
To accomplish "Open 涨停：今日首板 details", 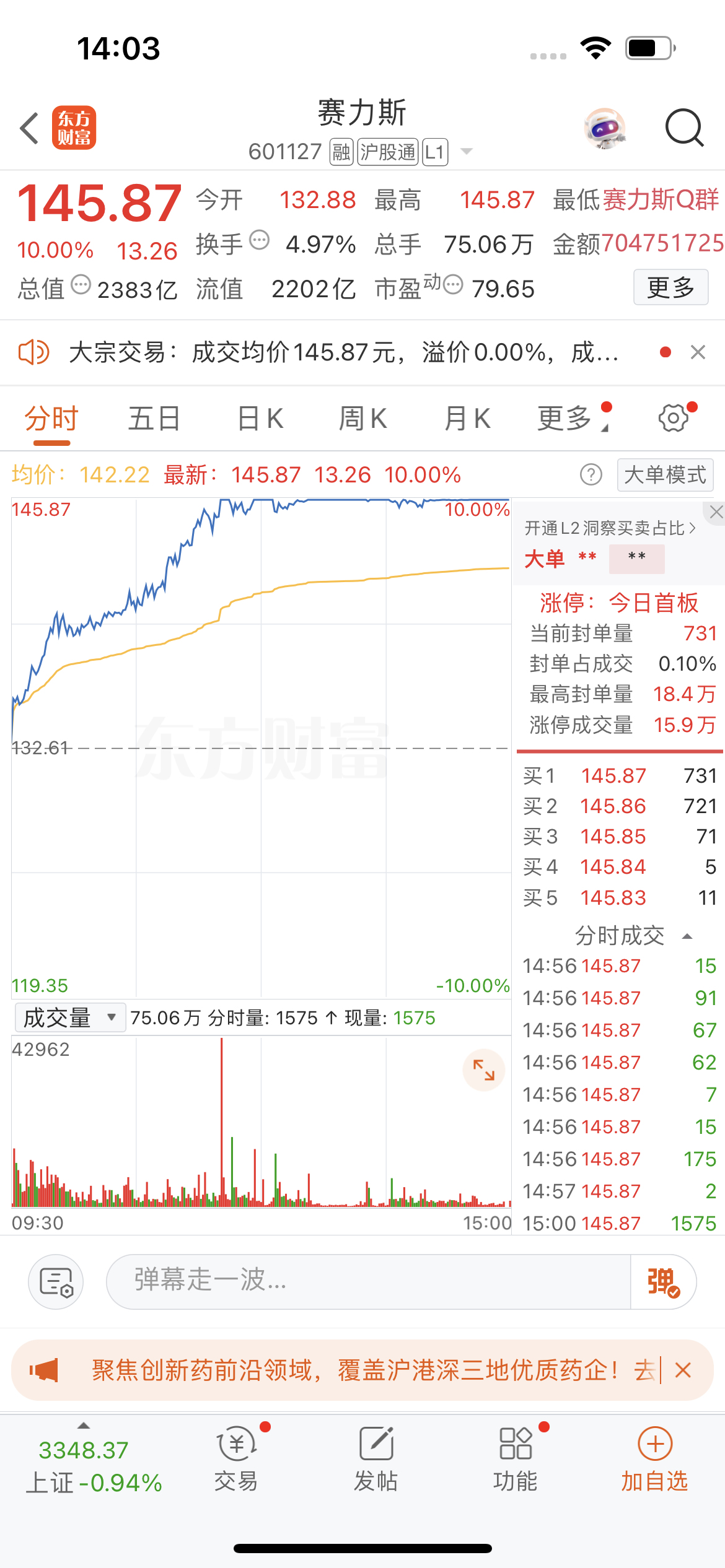I will 618,603.
